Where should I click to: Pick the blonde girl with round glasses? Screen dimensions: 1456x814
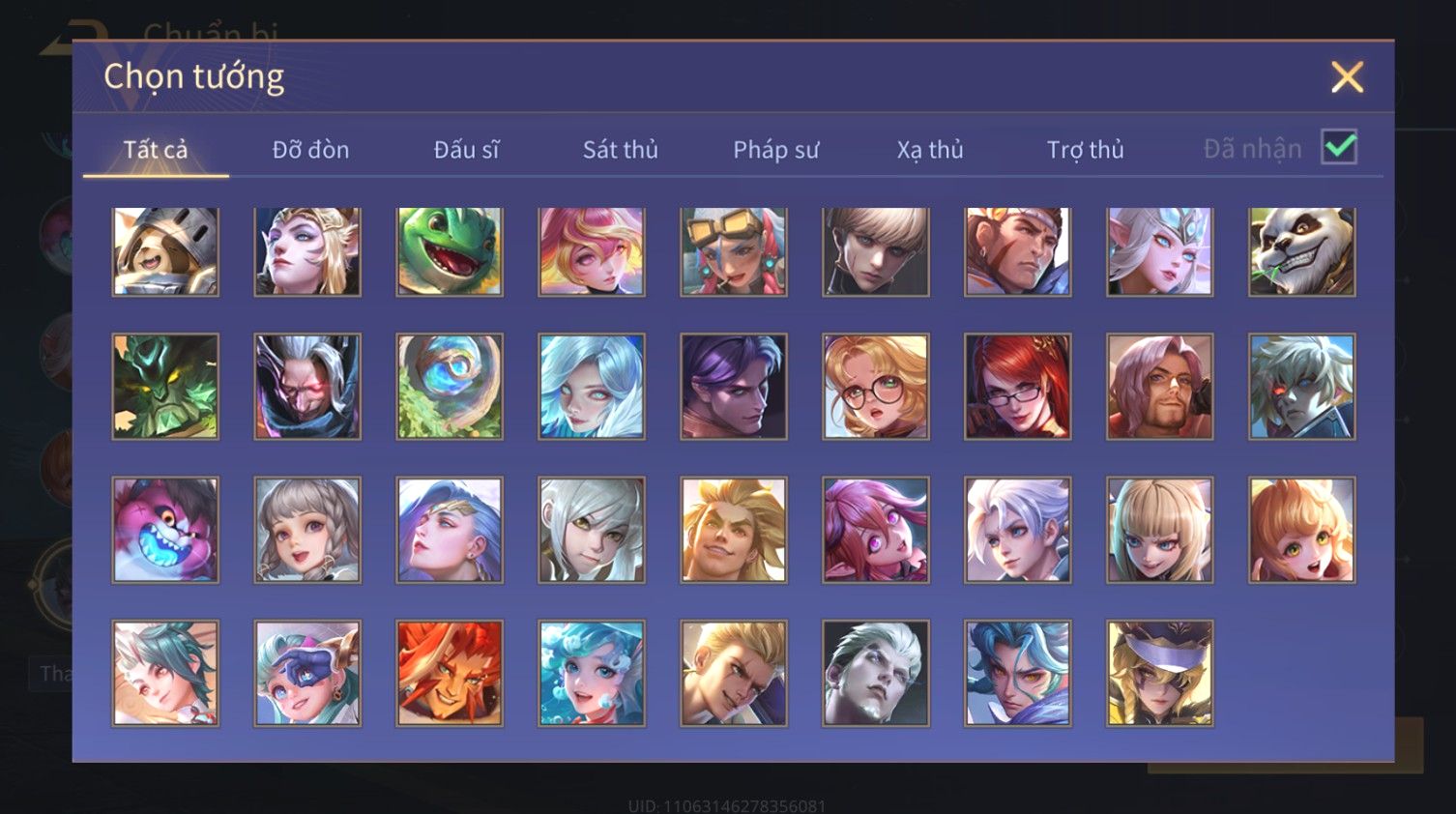tap(876, 387)
